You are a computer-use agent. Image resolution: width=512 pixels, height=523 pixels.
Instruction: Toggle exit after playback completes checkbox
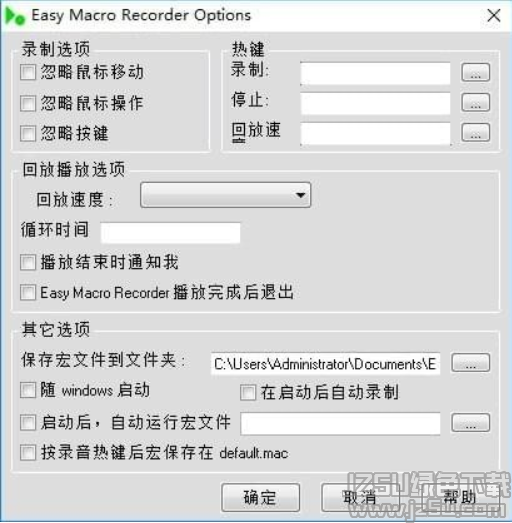[28, 293]
